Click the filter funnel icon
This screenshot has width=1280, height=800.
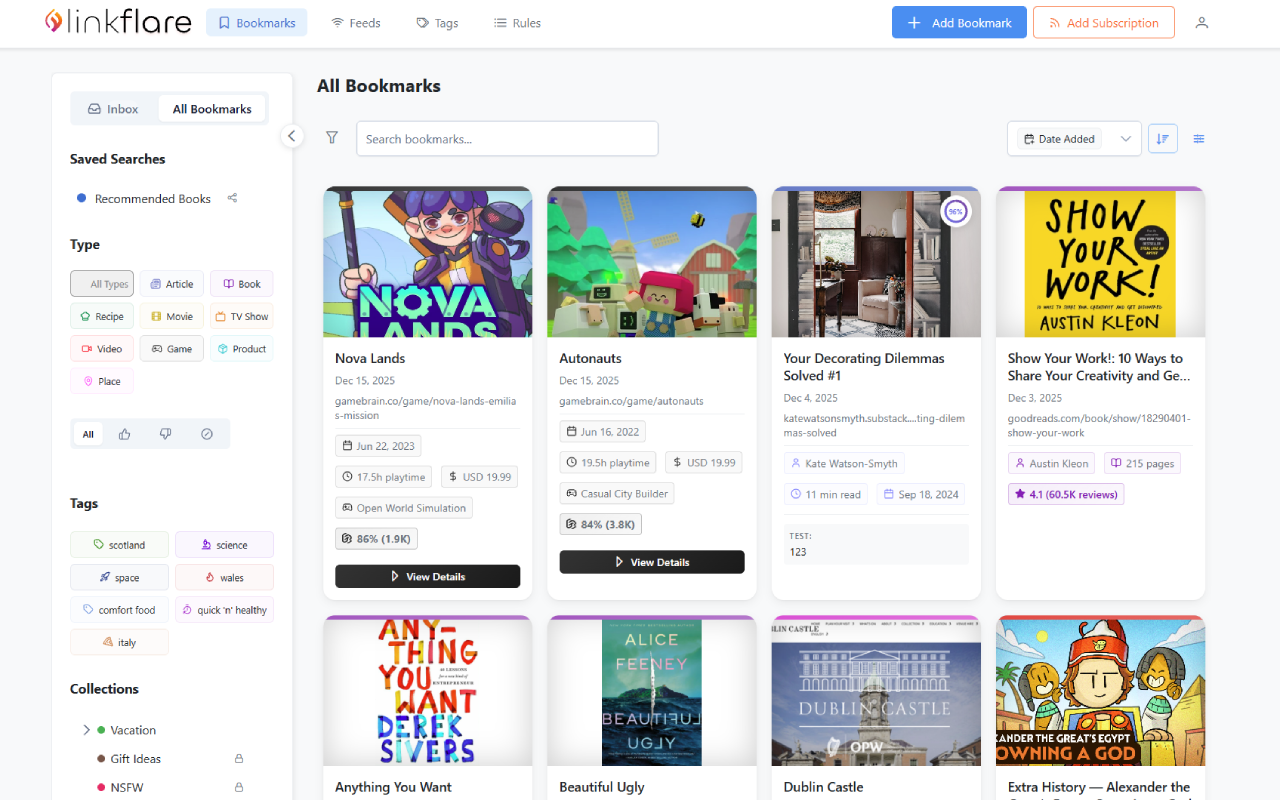(332, 138)
